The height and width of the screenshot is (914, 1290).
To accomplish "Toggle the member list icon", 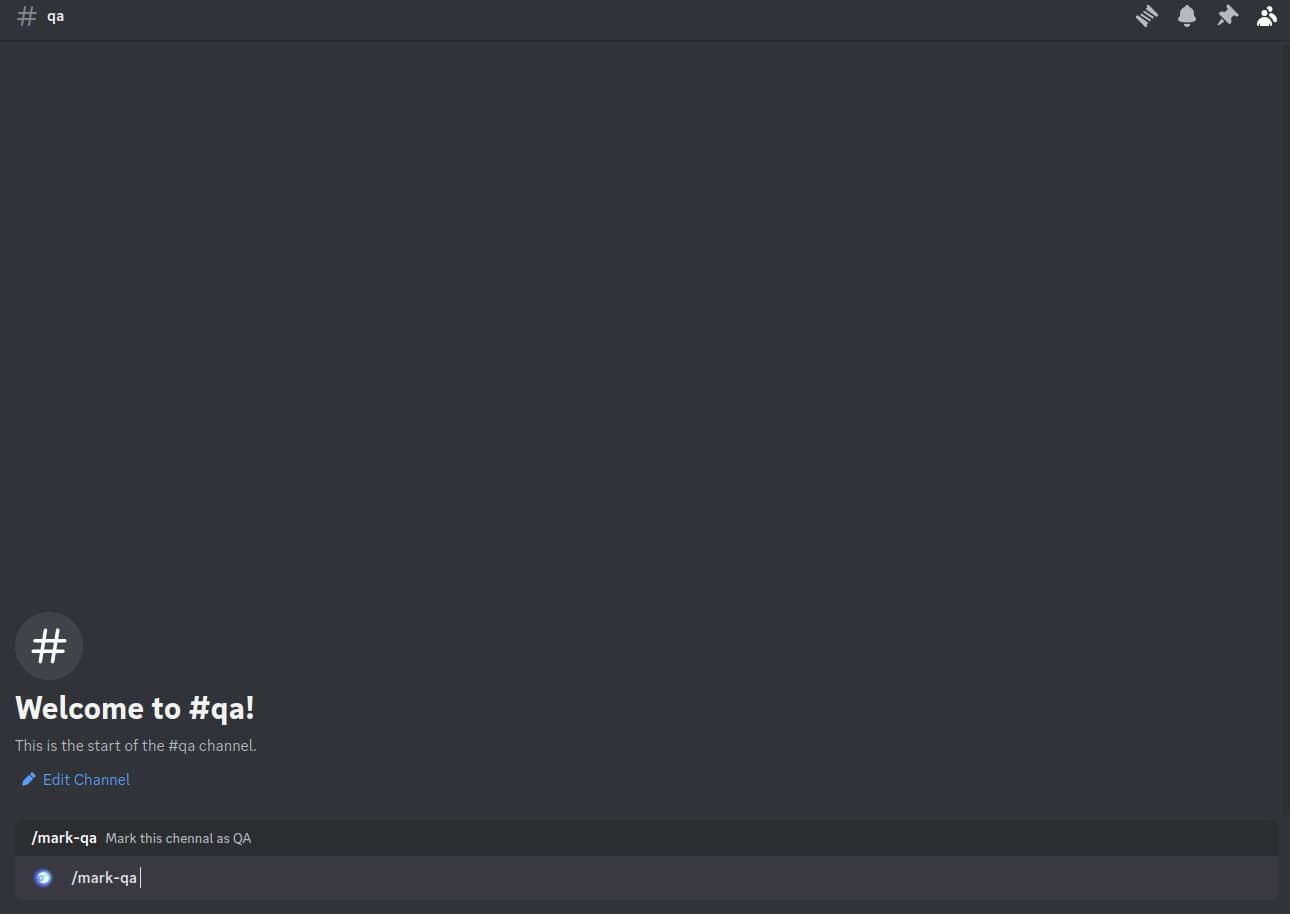I will click(1267, 16).
